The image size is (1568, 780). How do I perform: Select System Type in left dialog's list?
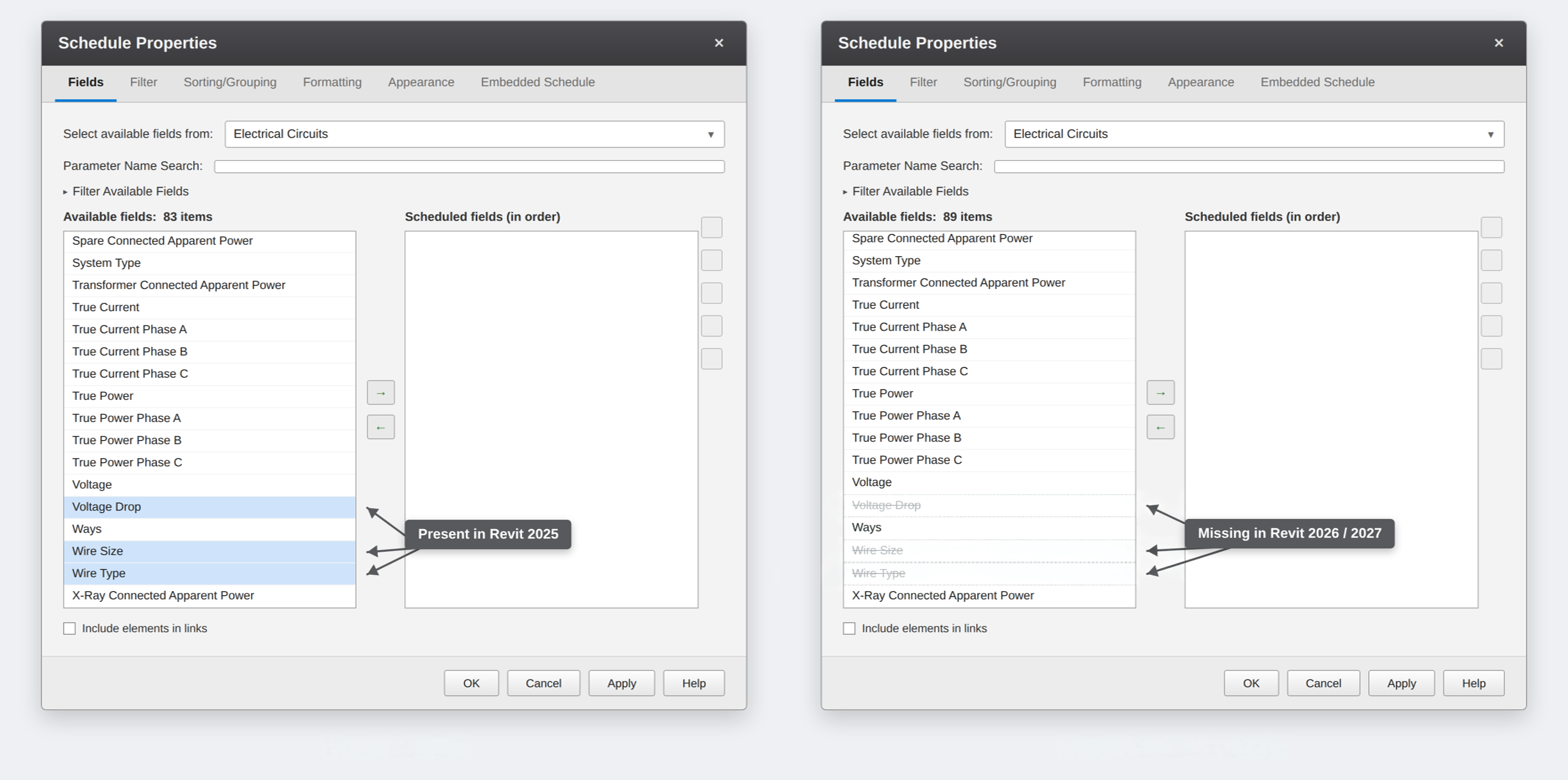click(x=209, y=263)
